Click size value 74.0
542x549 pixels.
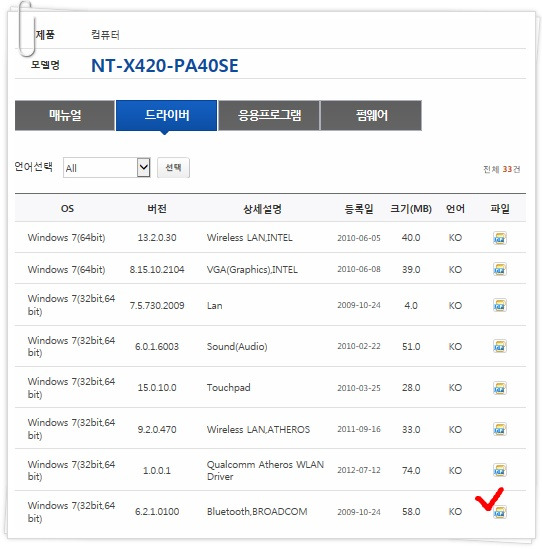[411, 470]
